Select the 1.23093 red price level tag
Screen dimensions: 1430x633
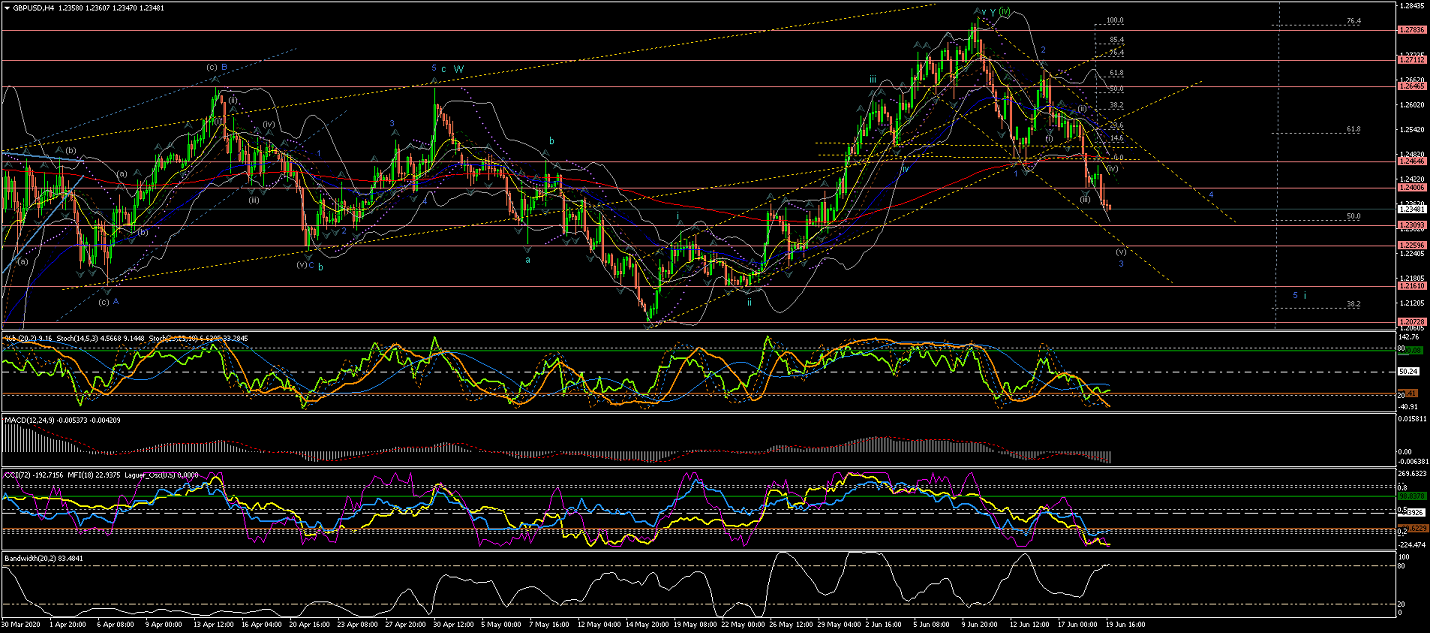[x=1411, y=225]
